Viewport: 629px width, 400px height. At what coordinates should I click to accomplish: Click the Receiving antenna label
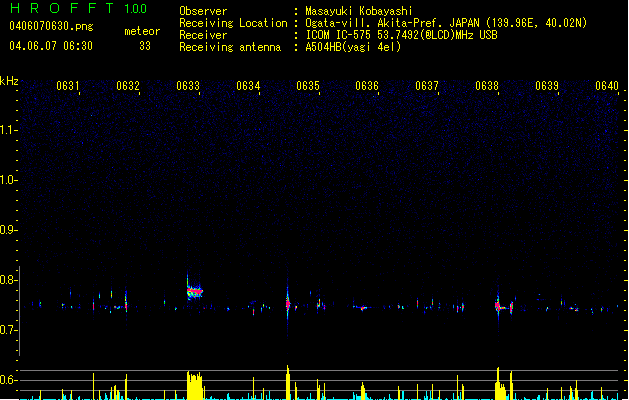[x=230, y=47]
